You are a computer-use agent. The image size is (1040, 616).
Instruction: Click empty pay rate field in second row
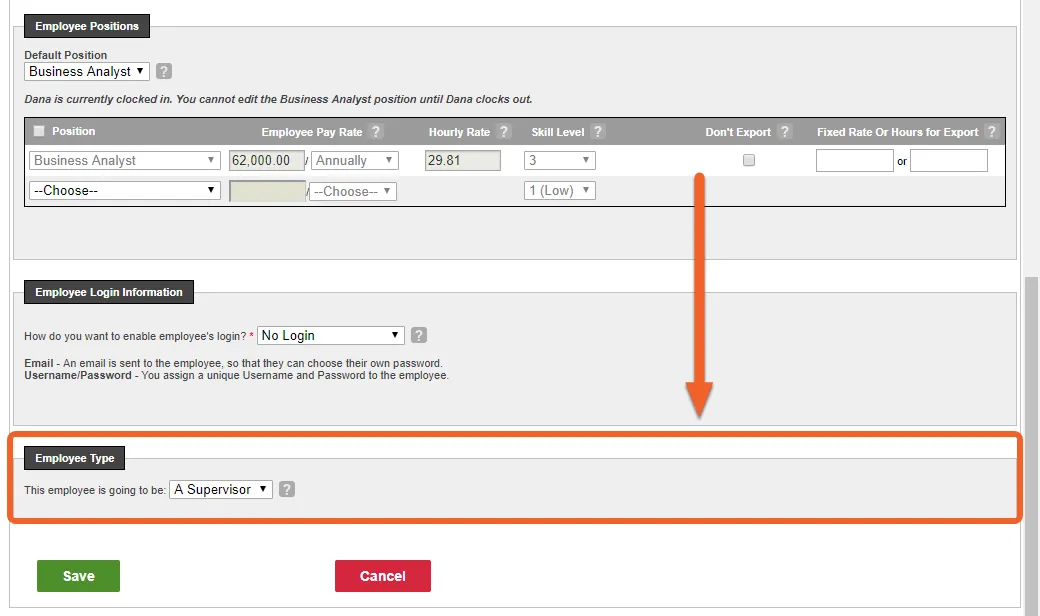tap(267, 191)
